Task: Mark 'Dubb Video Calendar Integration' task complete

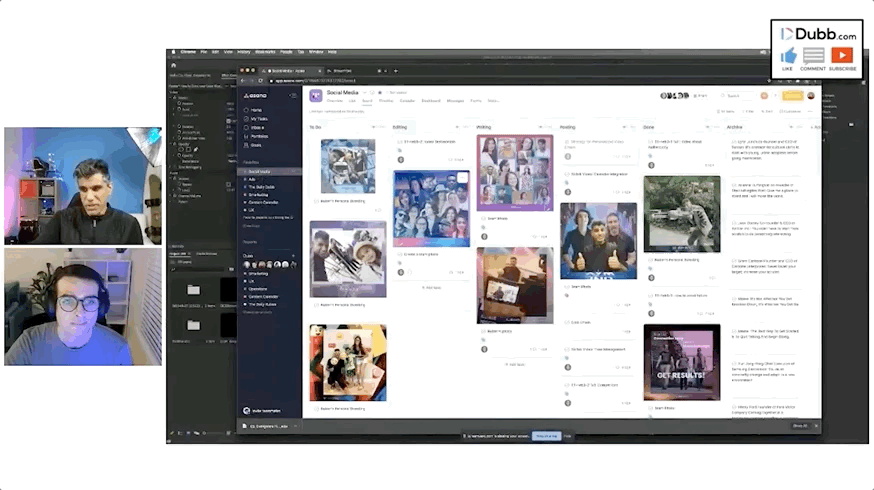Action: click(x=567, y=174)
